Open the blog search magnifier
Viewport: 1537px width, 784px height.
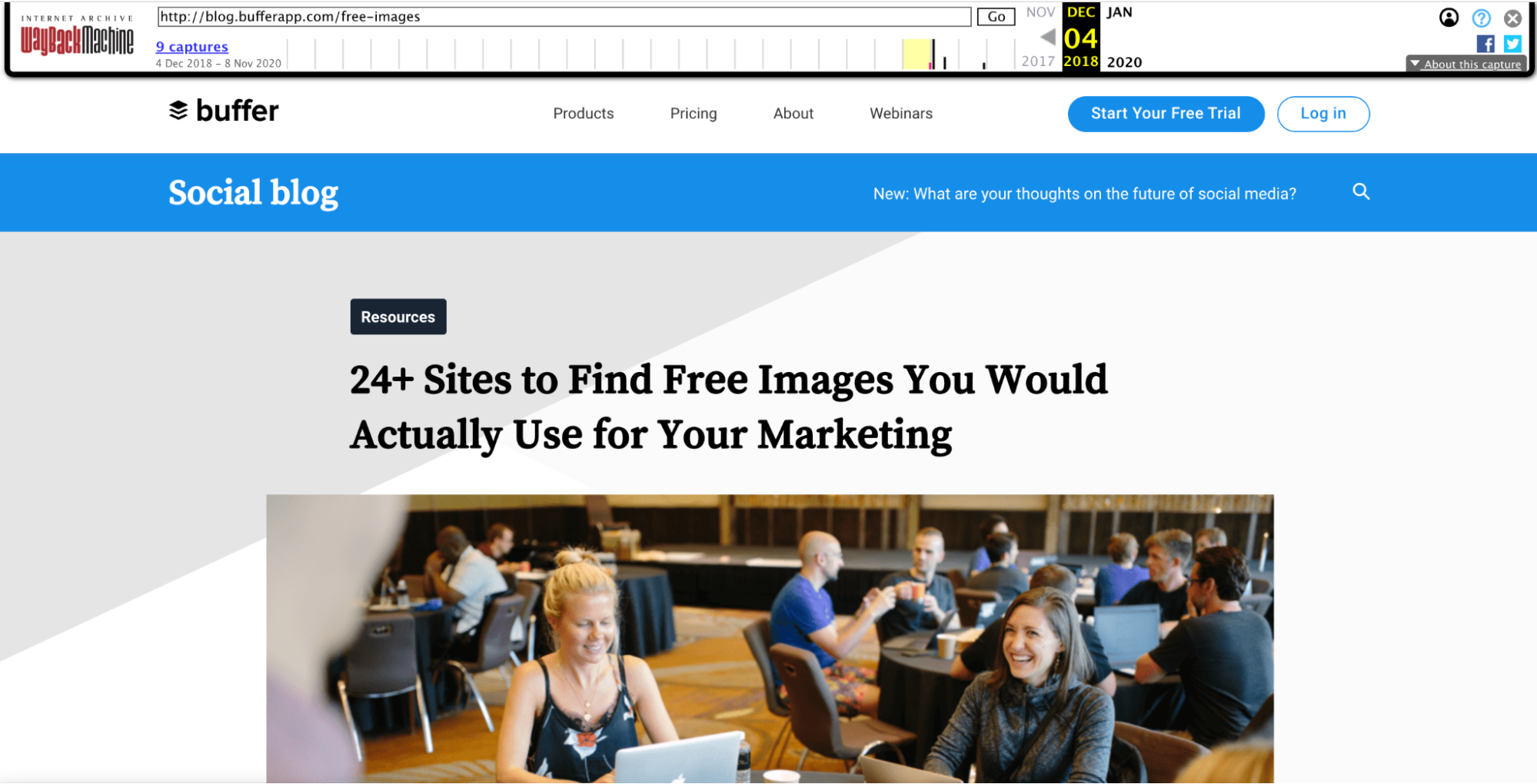(1361, 191)
